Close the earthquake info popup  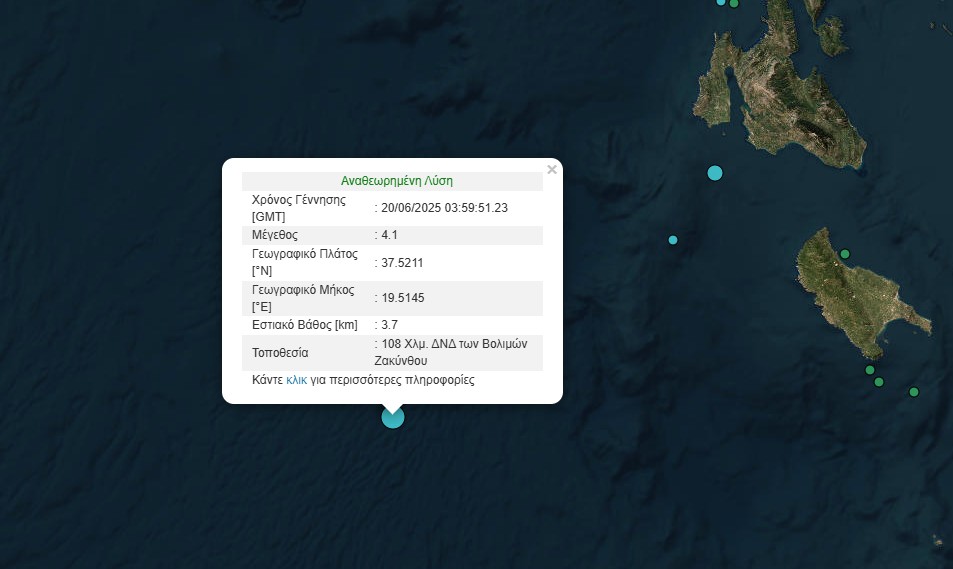552,170
